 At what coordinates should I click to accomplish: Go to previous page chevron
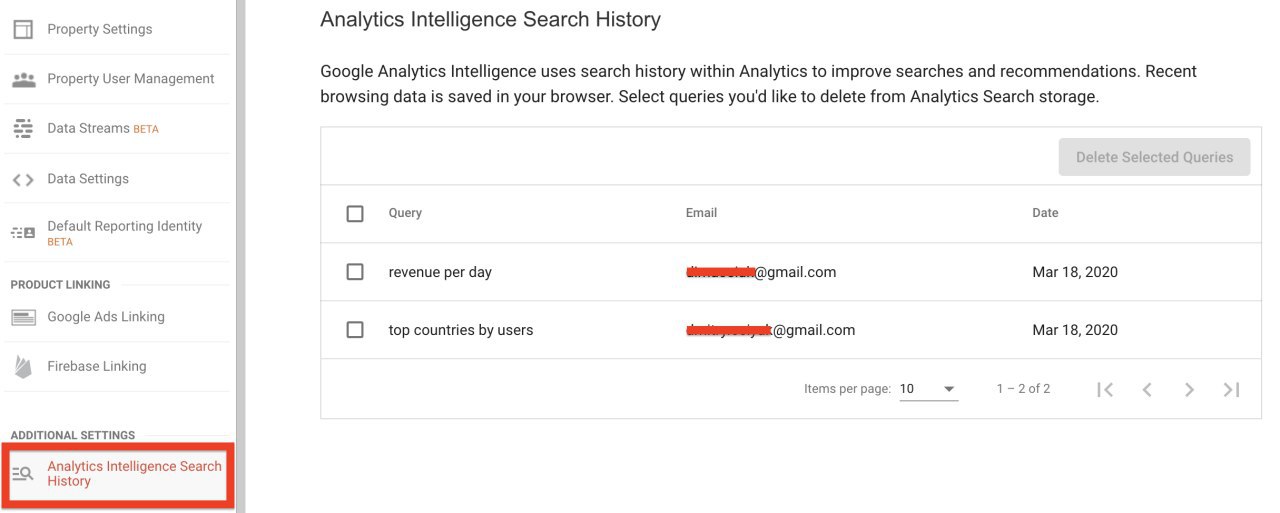coord(1147,389)
